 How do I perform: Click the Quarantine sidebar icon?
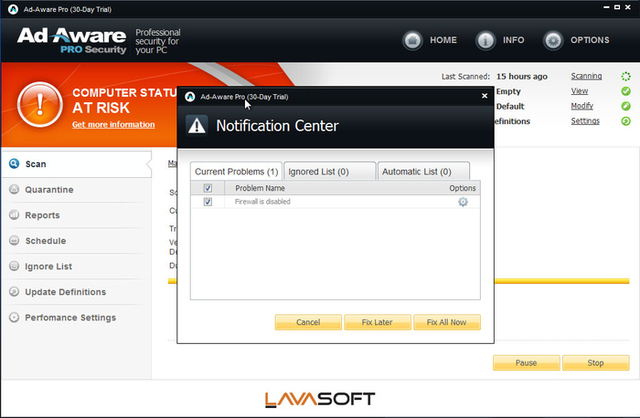click(14, 189)
